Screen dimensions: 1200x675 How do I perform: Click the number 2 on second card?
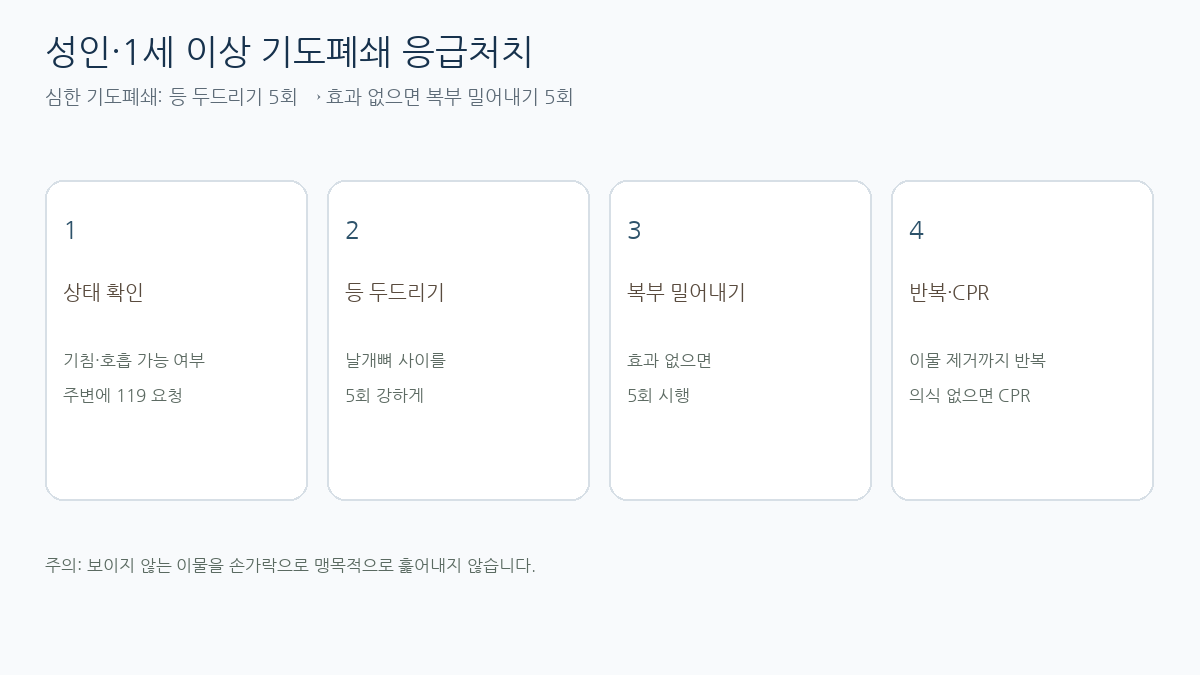[x=352, y=231]
